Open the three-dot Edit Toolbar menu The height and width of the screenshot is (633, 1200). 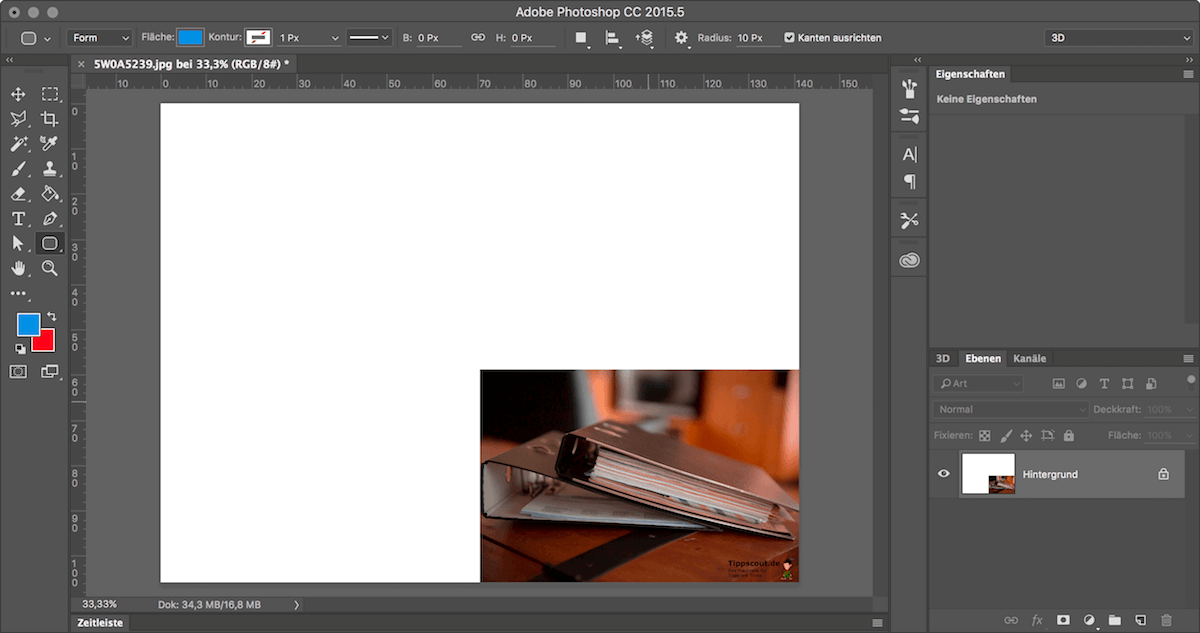tap(18, 294)
